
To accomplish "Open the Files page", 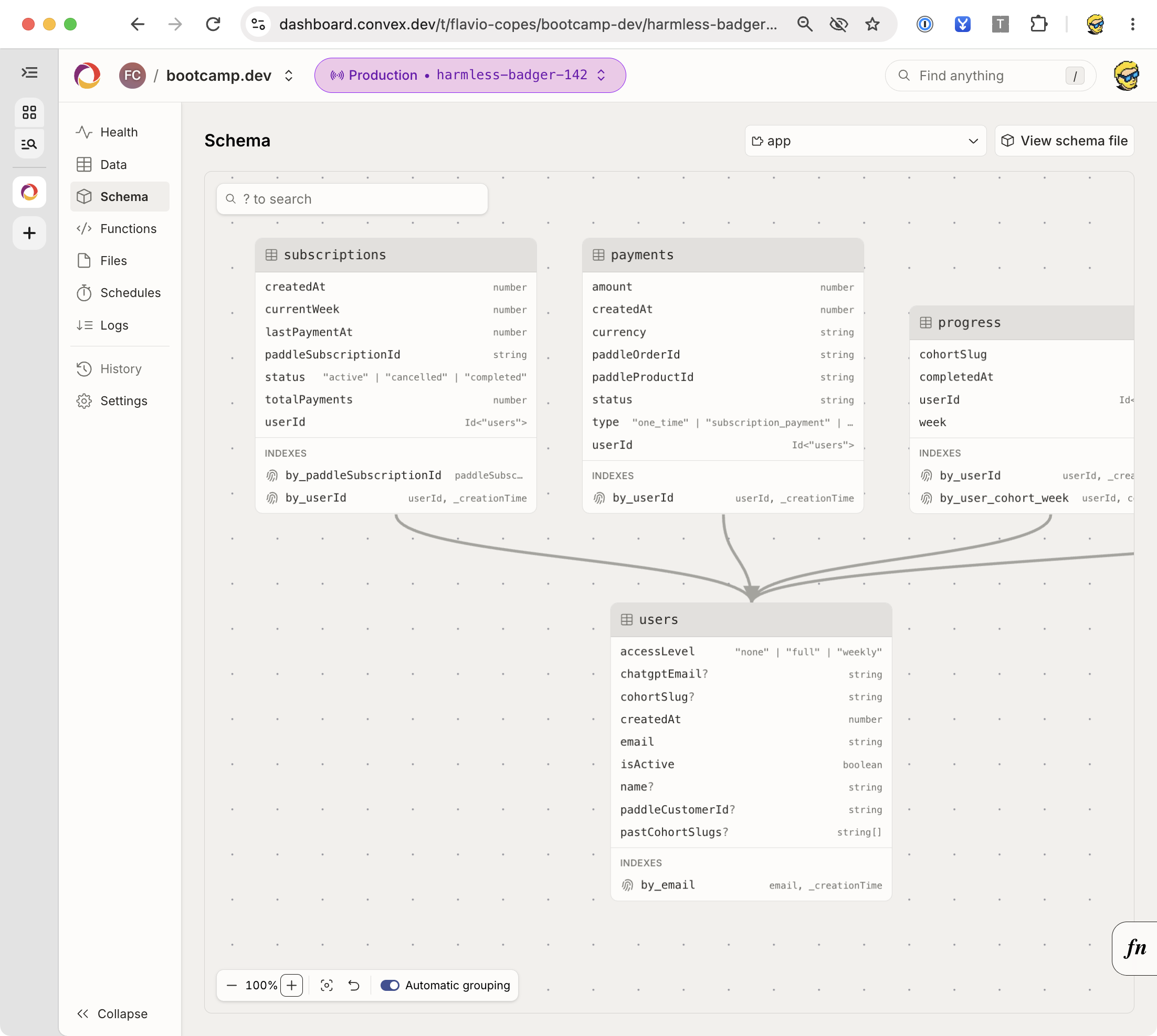I will [120, 261].
